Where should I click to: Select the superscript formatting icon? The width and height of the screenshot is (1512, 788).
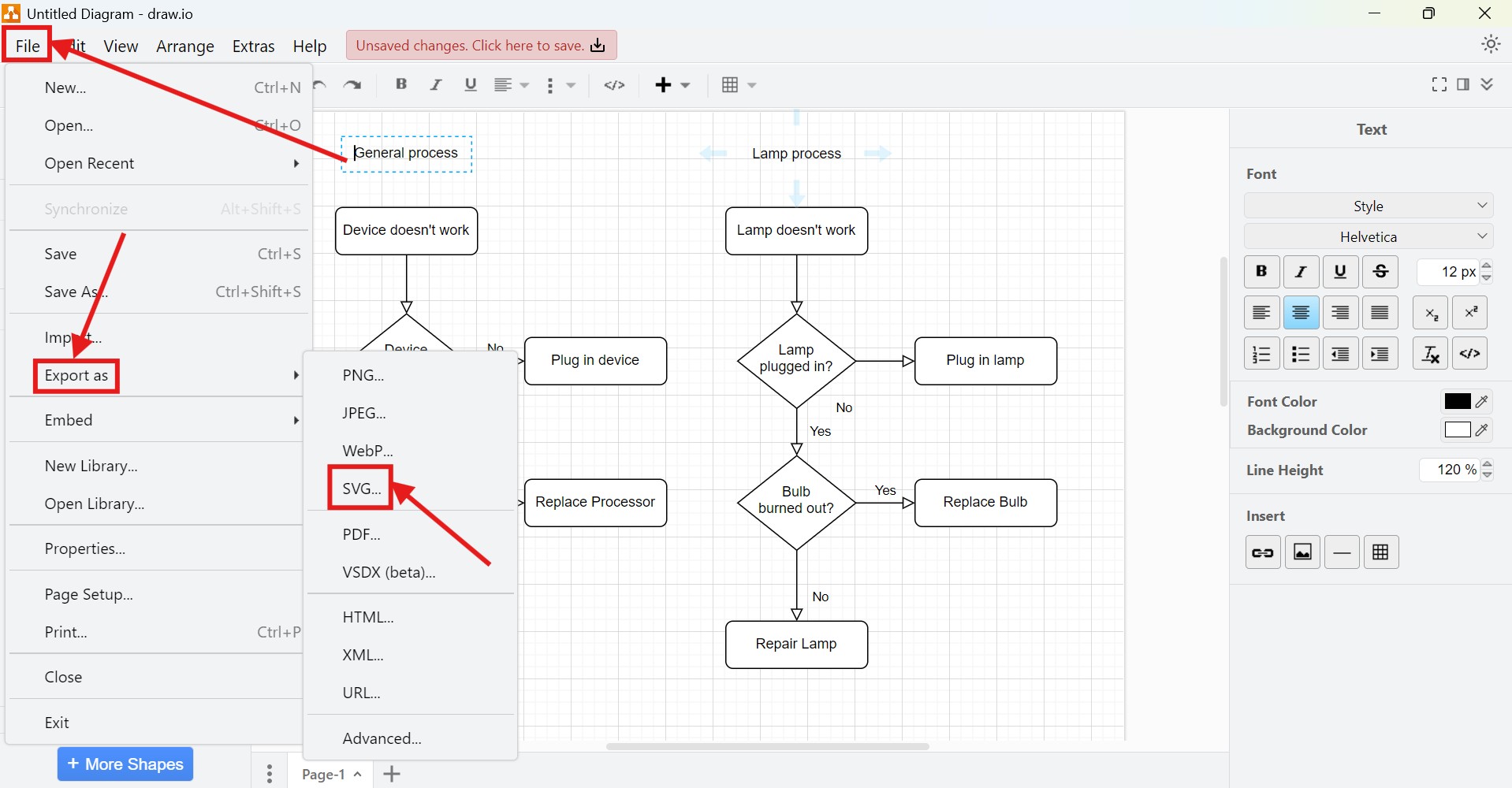pos(1469,312)
